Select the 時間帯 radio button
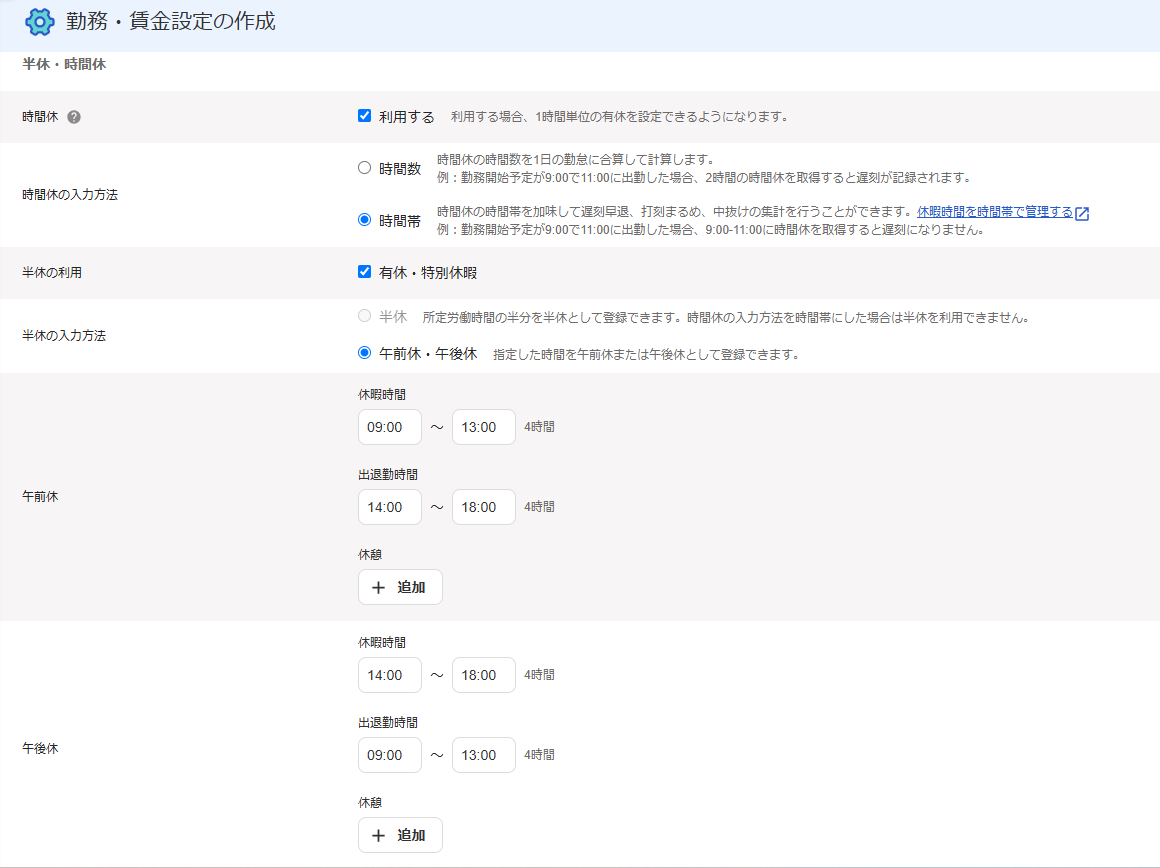The height and width of the screenshot is (868, 1160). [364, 220]
